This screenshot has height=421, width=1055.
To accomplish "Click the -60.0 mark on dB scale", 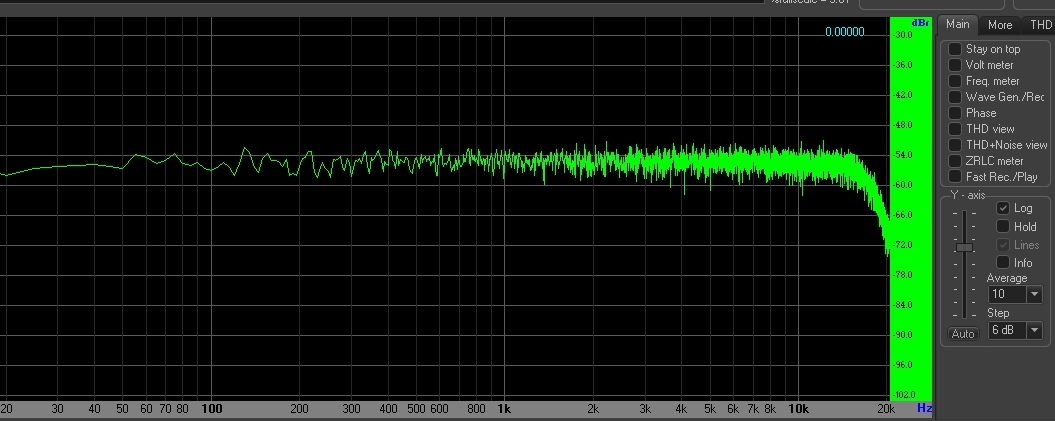I will [904, 185].
